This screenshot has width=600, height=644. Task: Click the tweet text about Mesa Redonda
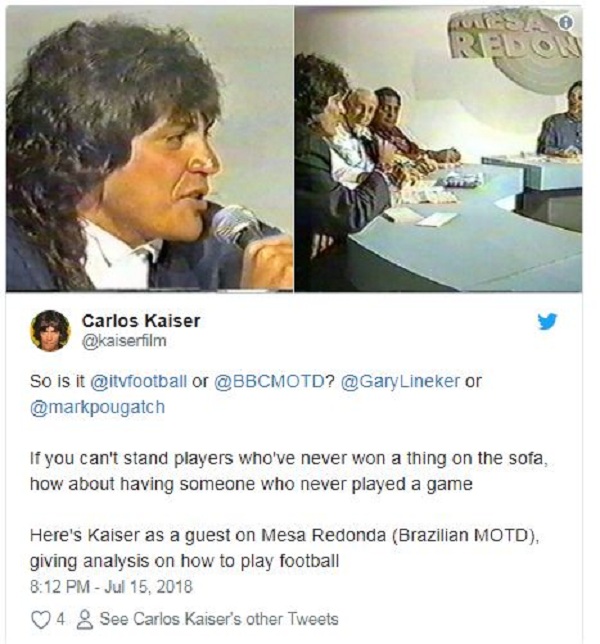pyautogui.click(x=284, y=548)
